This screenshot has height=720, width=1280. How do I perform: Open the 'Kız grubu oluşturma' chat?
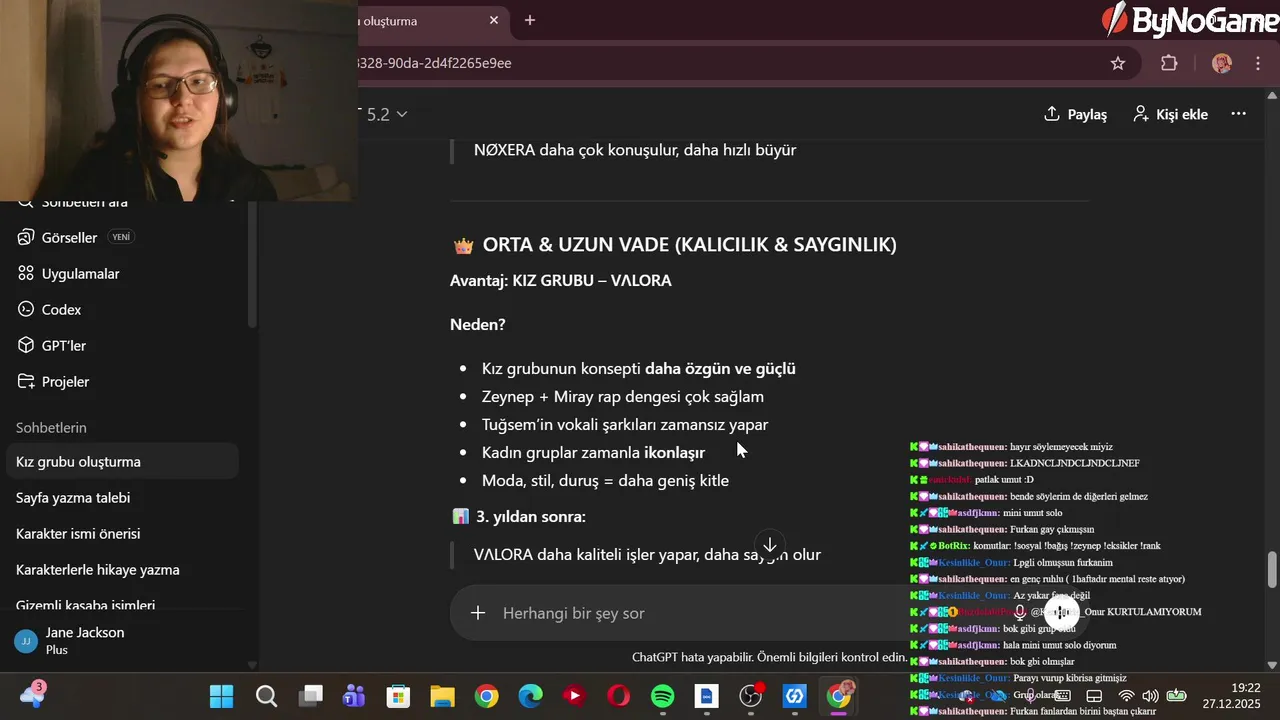(122, 461)
